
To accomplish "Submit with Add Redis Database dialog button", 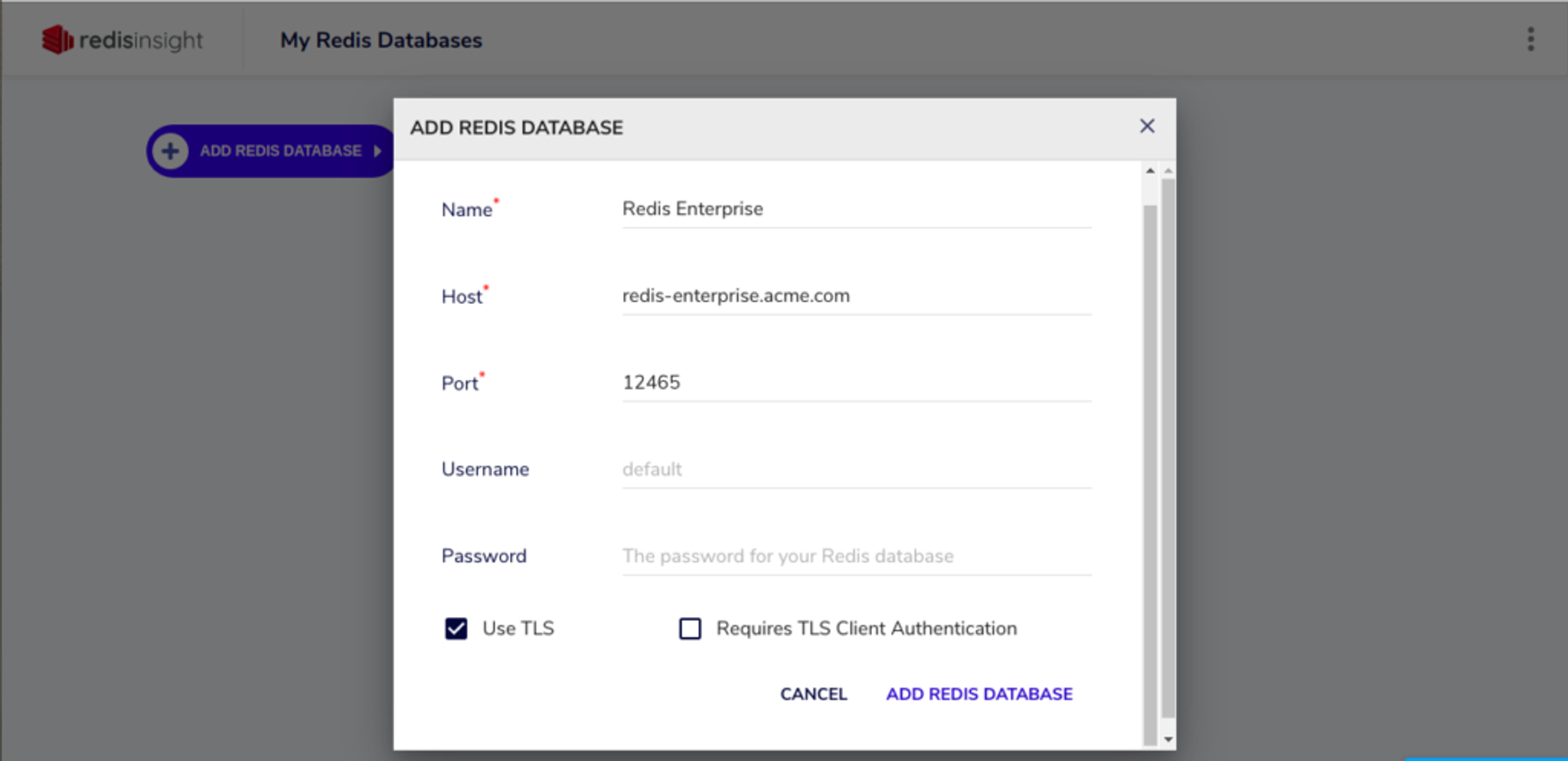I will tap(978, 694).
